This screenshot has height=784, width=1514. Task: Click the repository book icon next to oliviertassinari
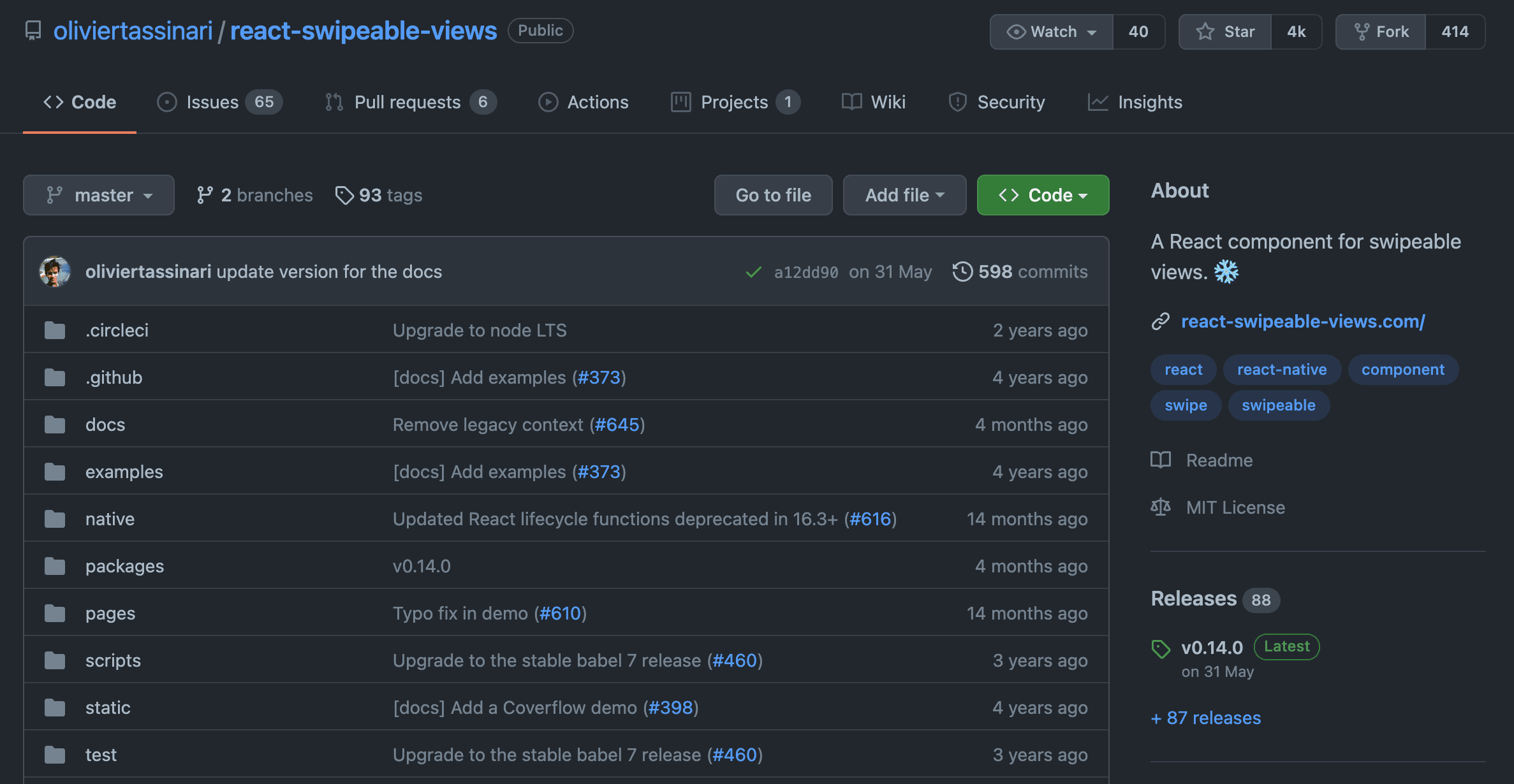[x=33, y=30]
